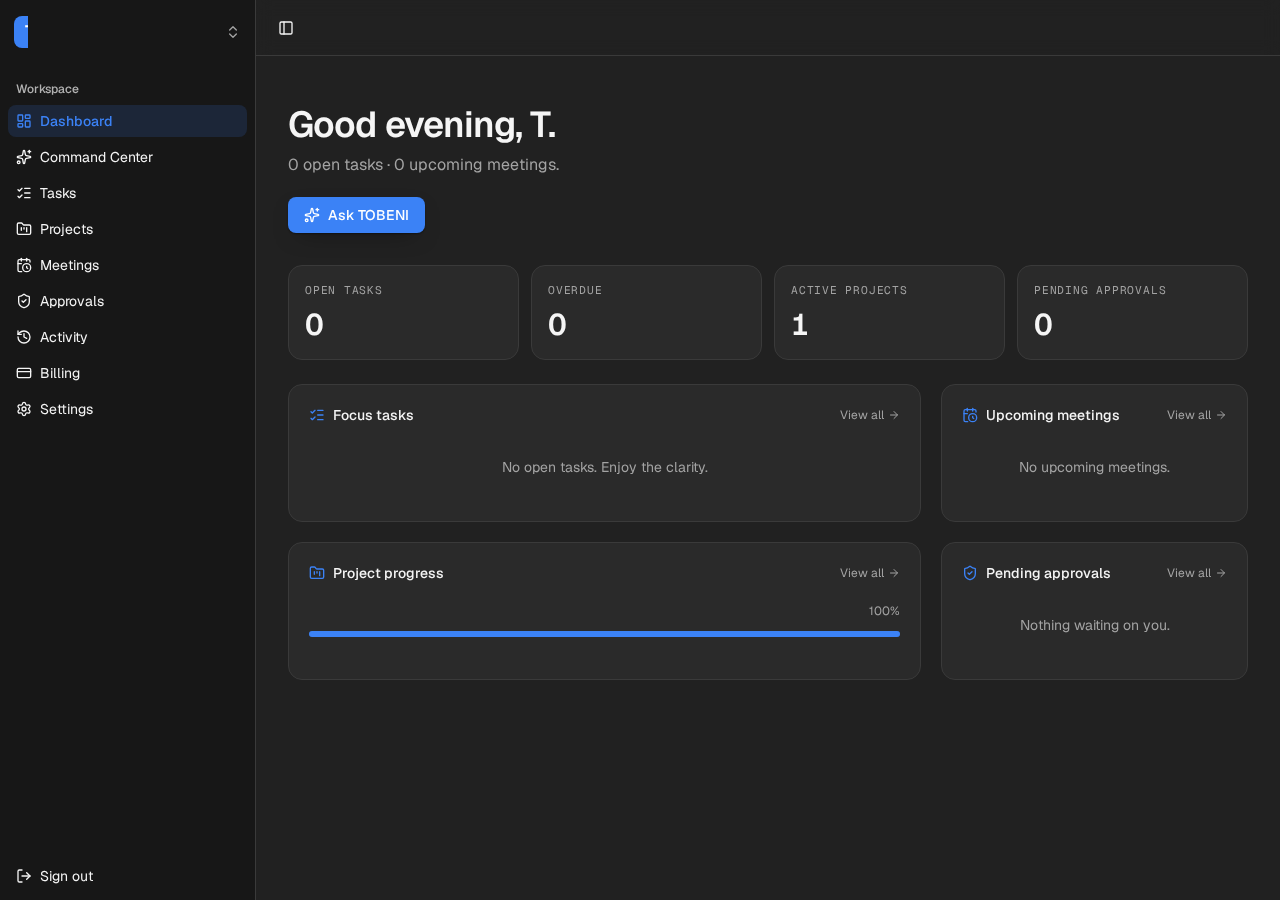
Task: Click the Meetings calendar icon in sidebar
Action: pos(24,265)
